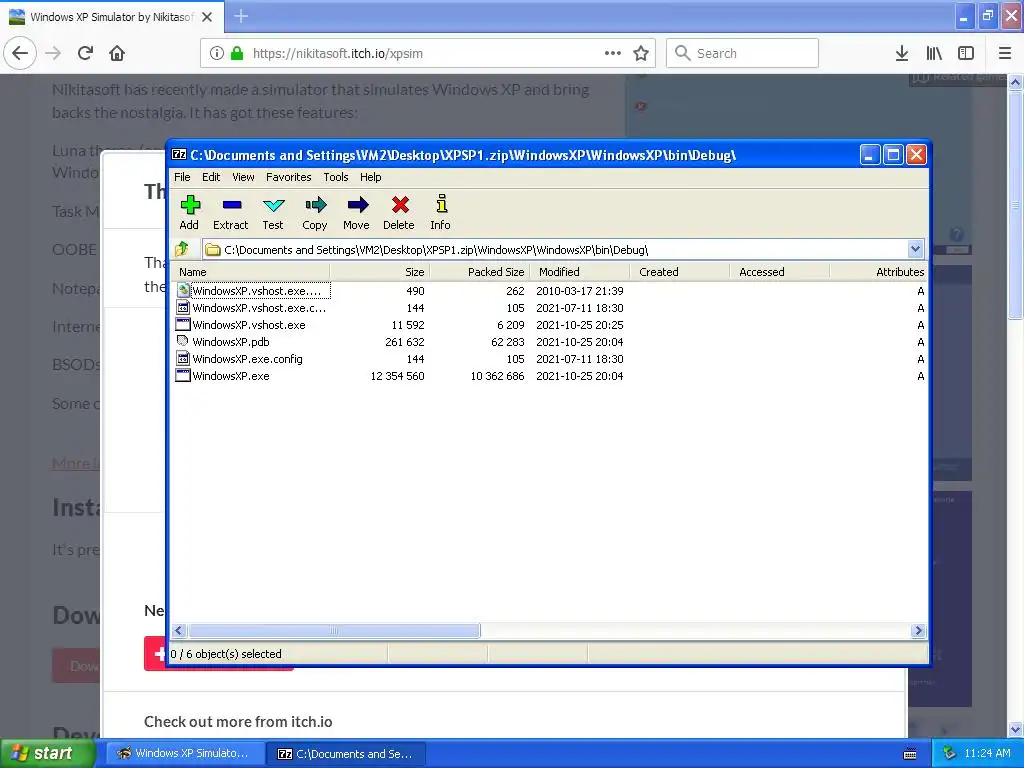Click the green padlock security icon
Viewport: 1024px width, 768px height.
coord(237,53)
